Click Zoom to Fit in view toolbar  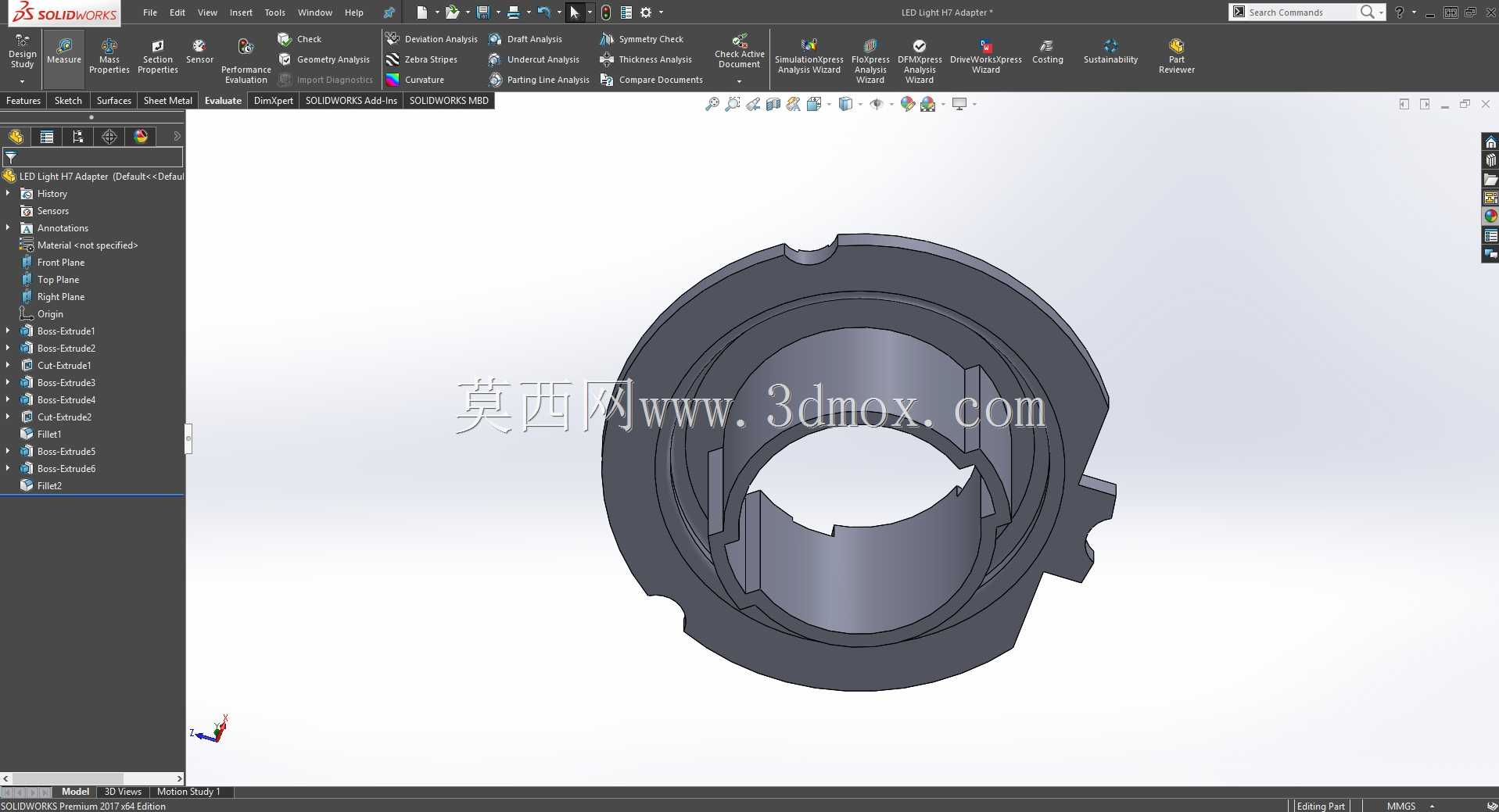pyautogui.click(x=712, y=104)
